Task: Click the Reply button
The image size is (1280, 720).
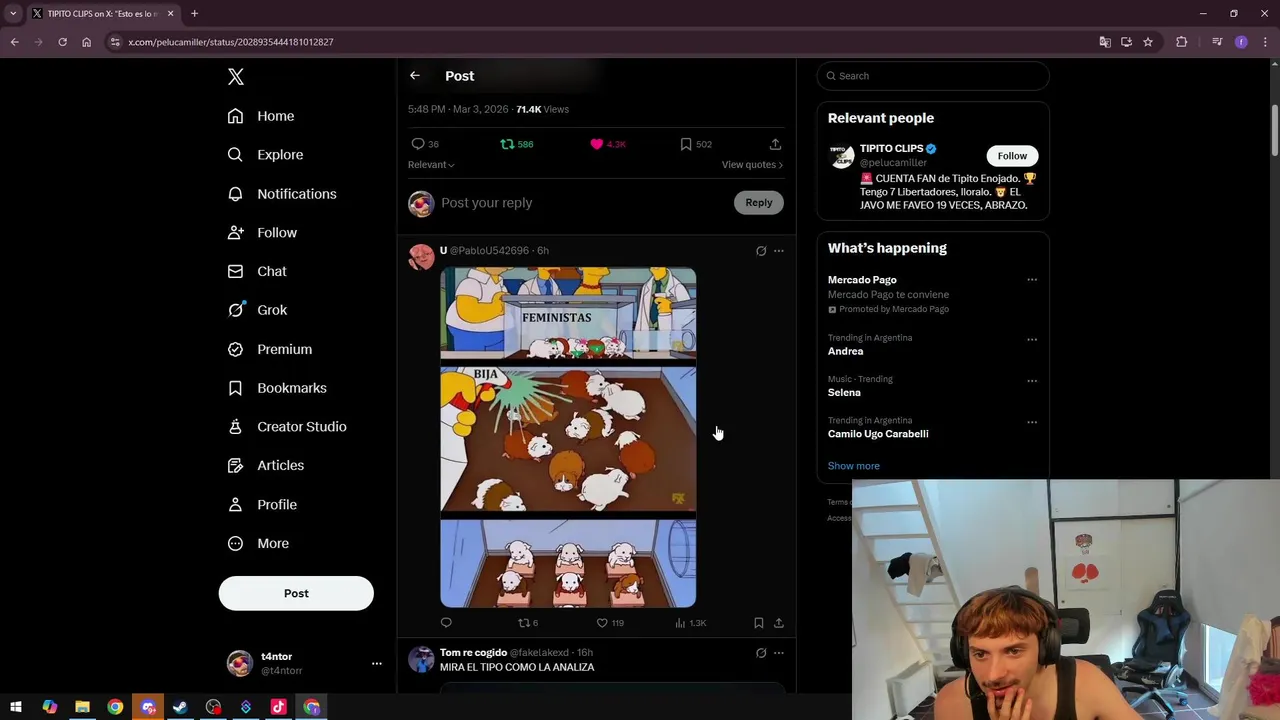Action: 759,203
